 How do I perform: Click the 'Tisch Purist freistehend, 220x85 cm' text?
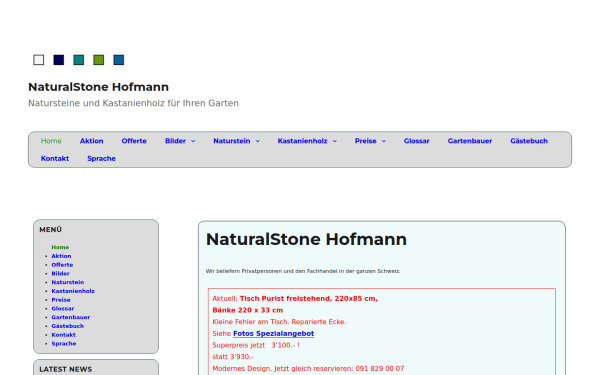click(308, 299)
